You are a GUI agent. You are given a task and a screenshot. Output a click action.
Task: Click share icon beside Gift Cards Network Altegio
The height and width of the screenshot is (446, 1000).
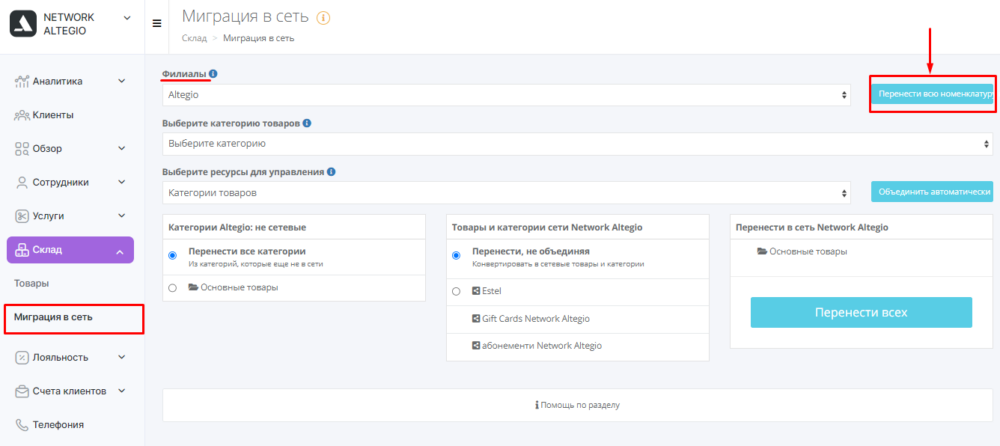click(x=475, y=318)
